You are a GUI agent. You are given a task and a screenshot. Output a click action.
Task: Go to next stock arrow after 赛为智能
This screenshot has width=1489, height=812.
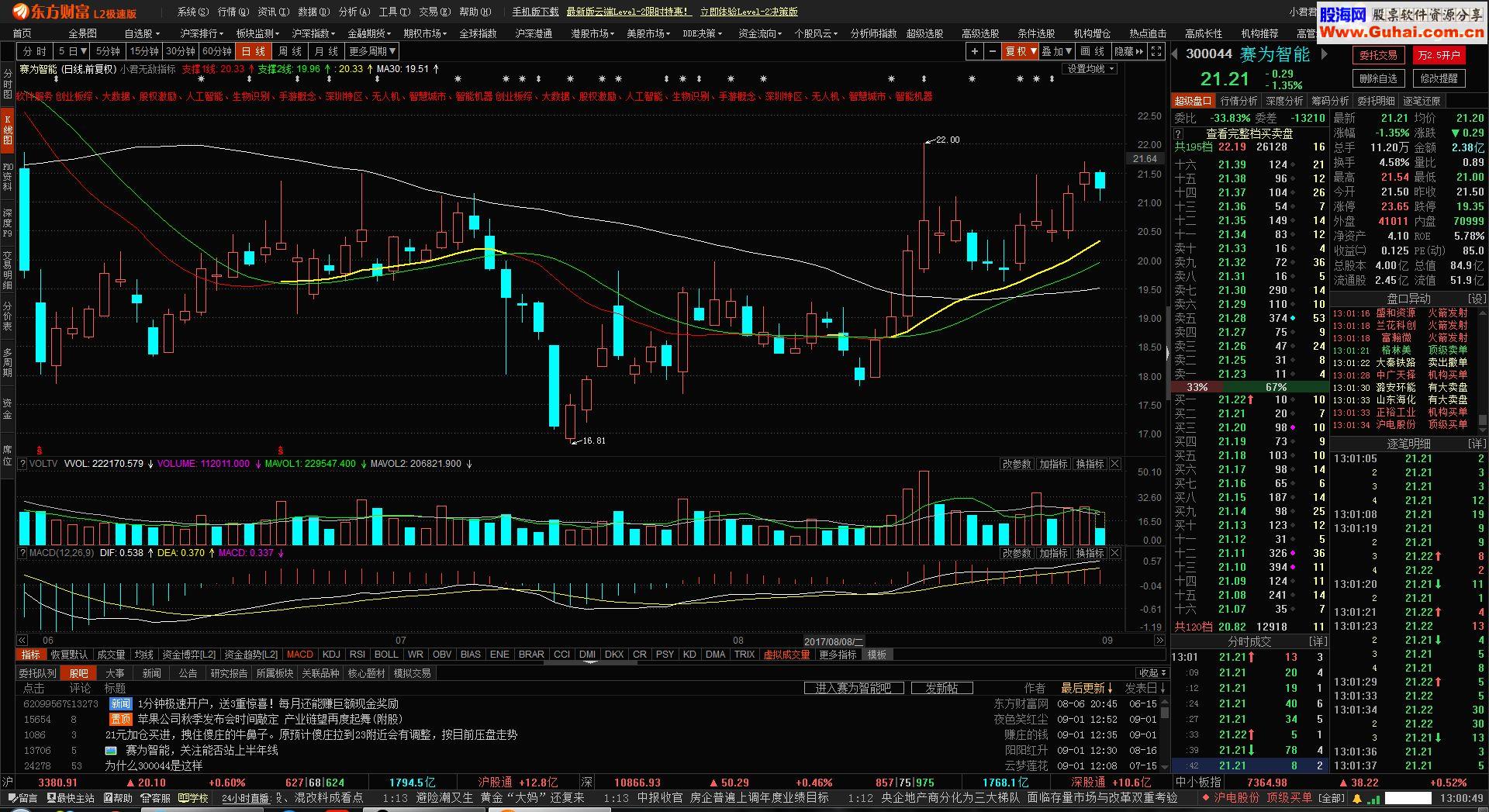(x=1325, y=54)
